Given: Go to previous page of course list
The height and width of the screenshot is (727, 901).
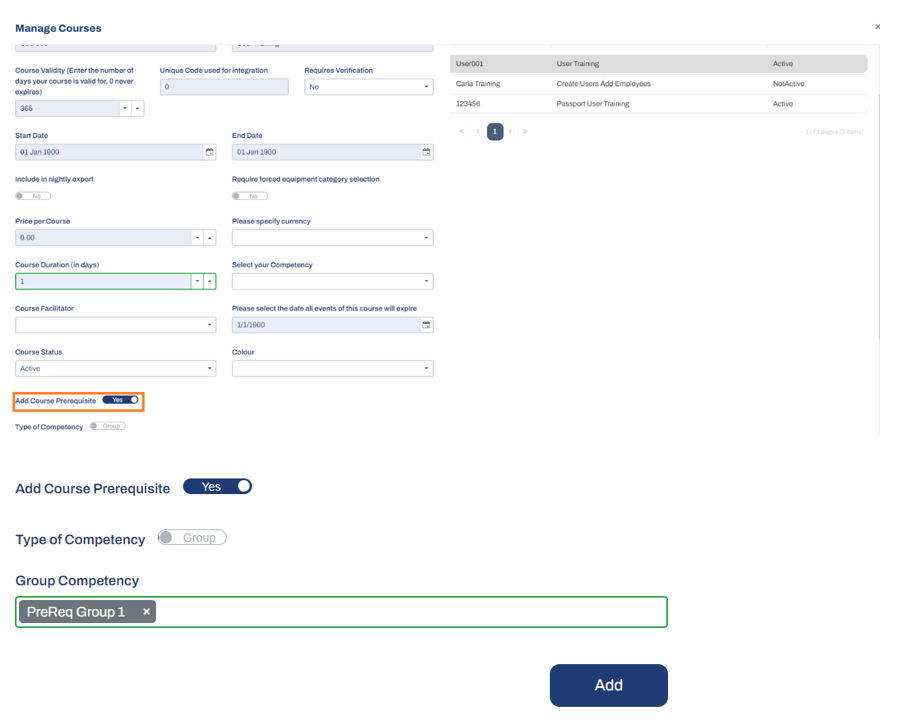Looking at the screenshot, I should [478, 132].
